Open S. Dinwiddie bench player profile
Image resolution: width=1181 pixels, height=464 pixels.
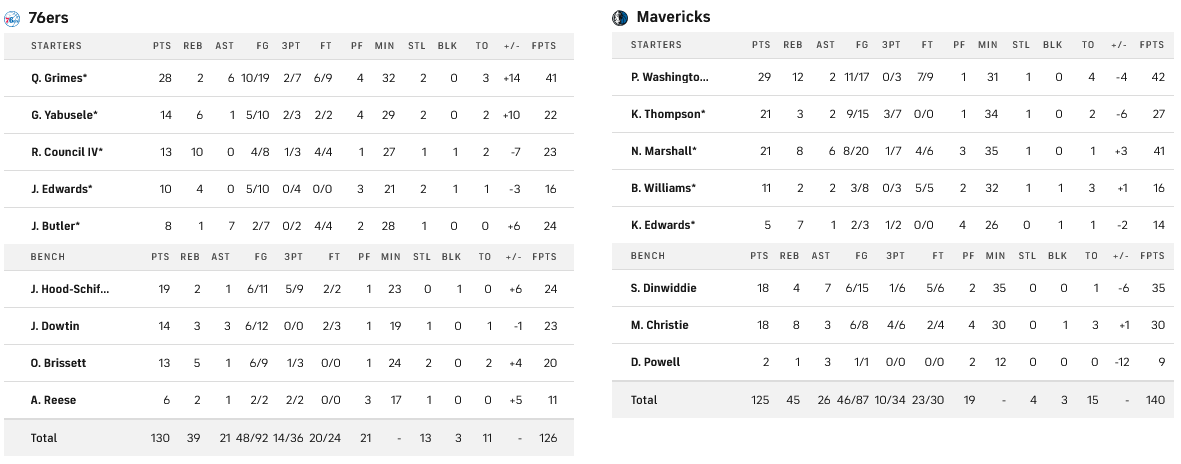click(x=663, y=288)
